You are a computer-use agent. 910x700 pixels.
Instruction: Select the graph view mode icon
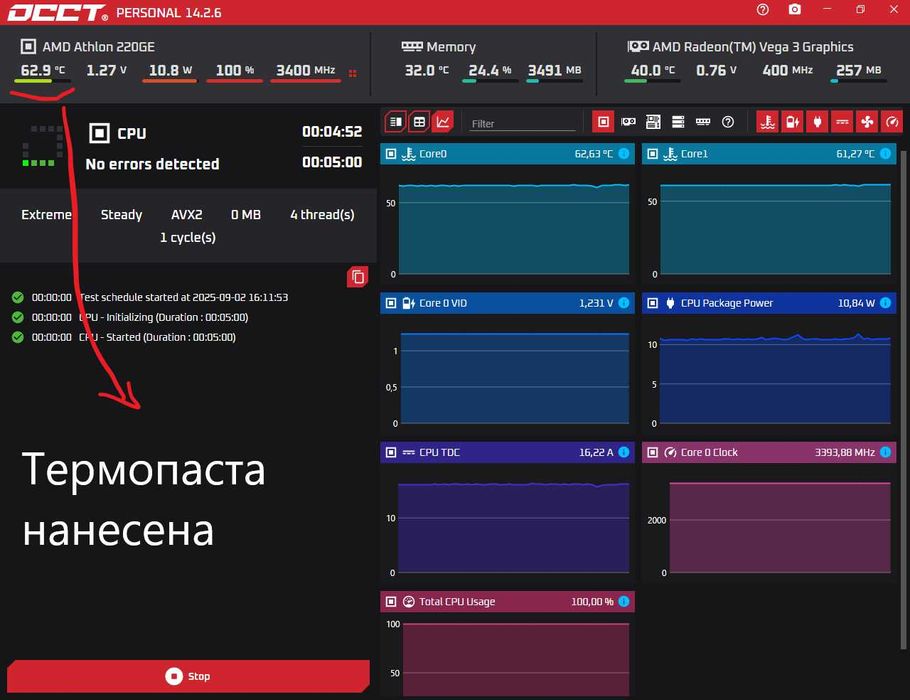point(443,122)
